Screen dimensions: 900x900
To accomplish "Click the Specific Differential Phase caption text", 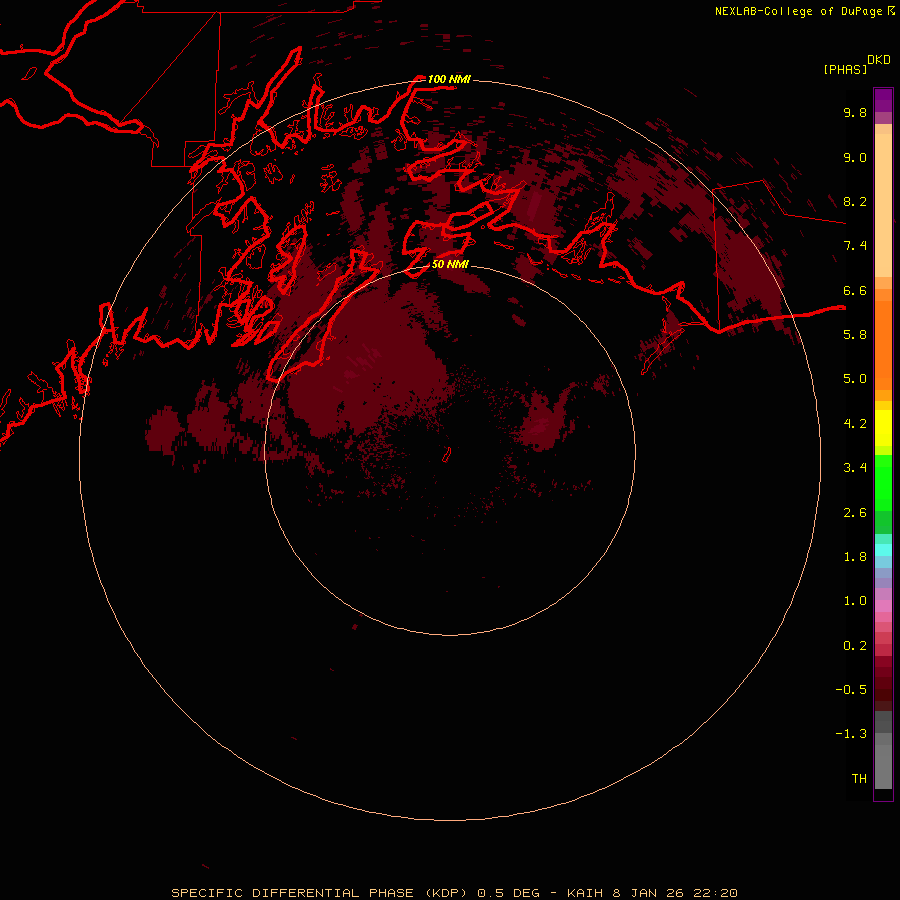I will [455, 893].
